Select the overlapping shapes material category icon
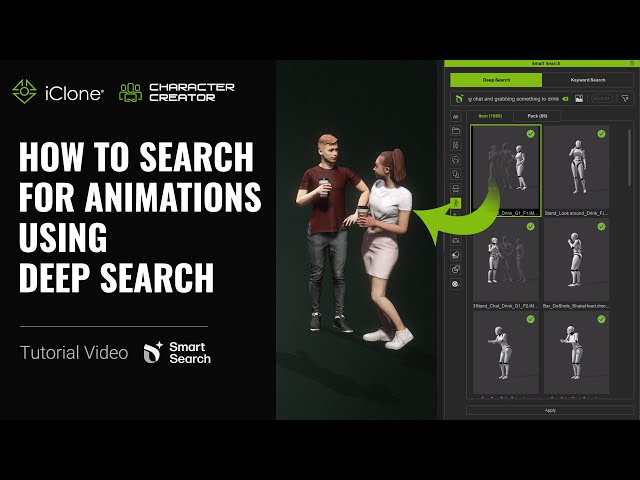 pyautogui.click(x=456, y=269)
